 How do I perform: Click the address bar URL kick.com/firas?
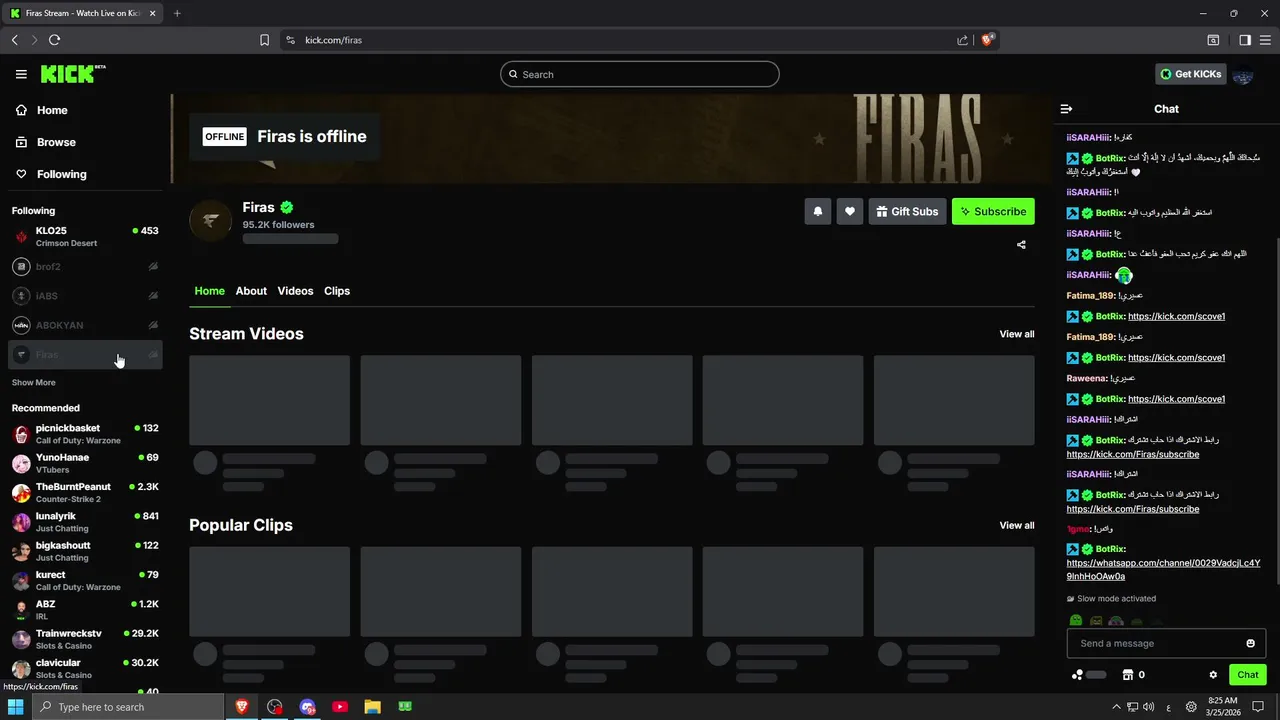(333, 40)
